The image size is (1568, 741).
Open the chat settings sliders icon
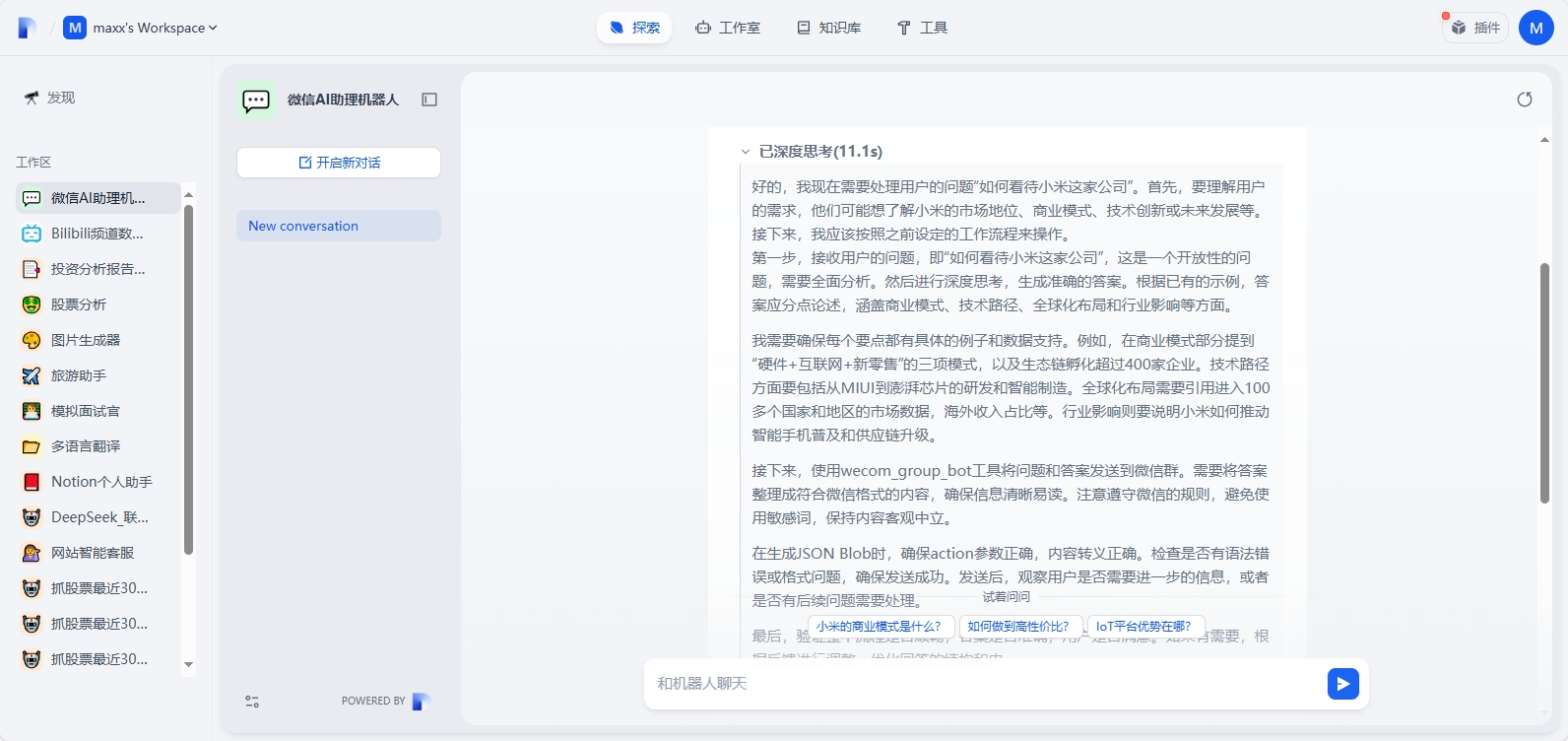coord(252,702)
